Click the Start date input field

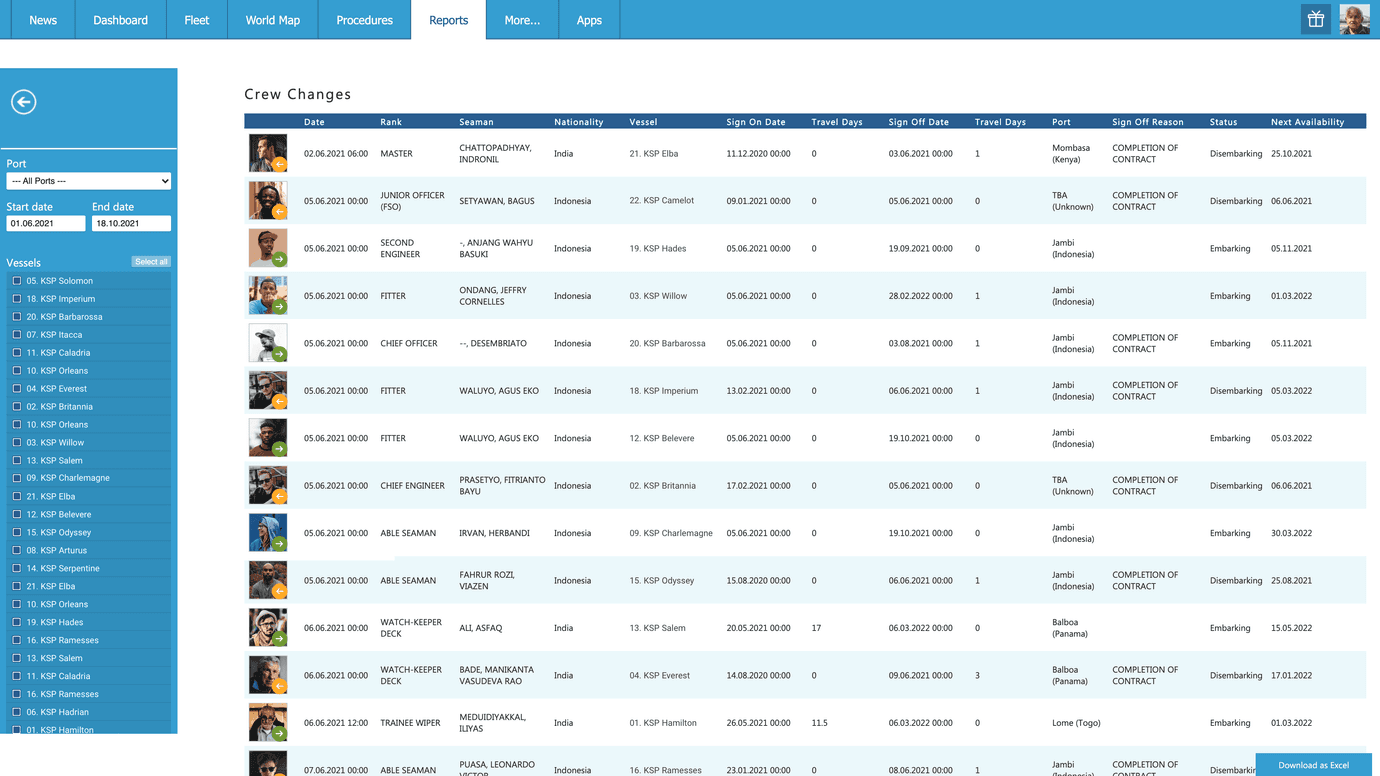pyautogui.click(x=45, y=222)
